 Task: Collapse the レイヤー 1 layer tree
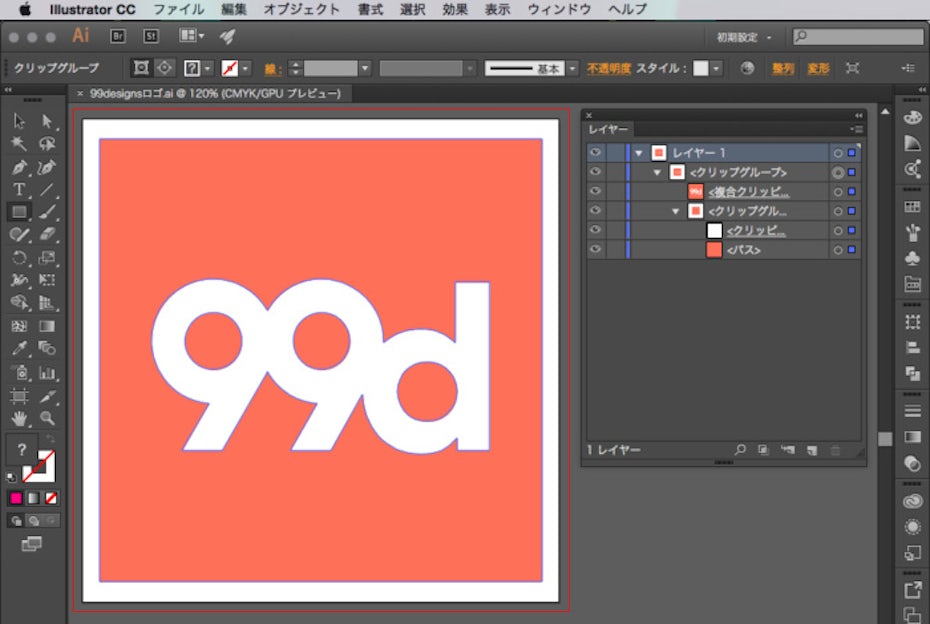pos(638,153)
